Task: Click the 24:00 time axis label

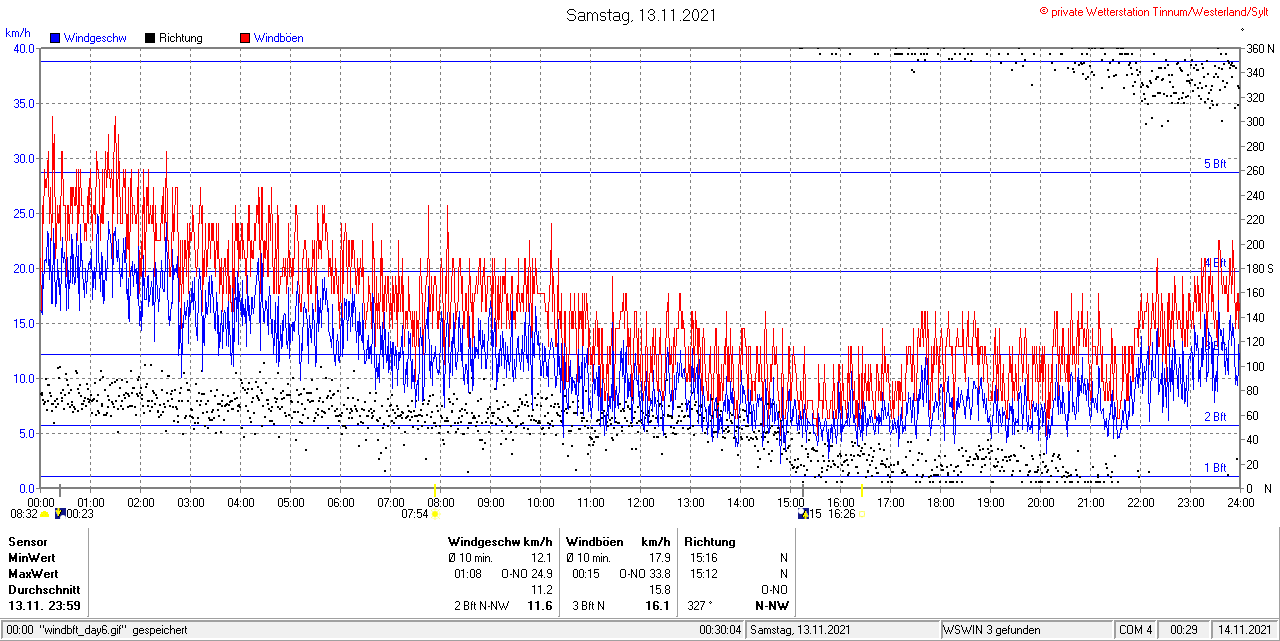Action: [x=1241, y=503]
